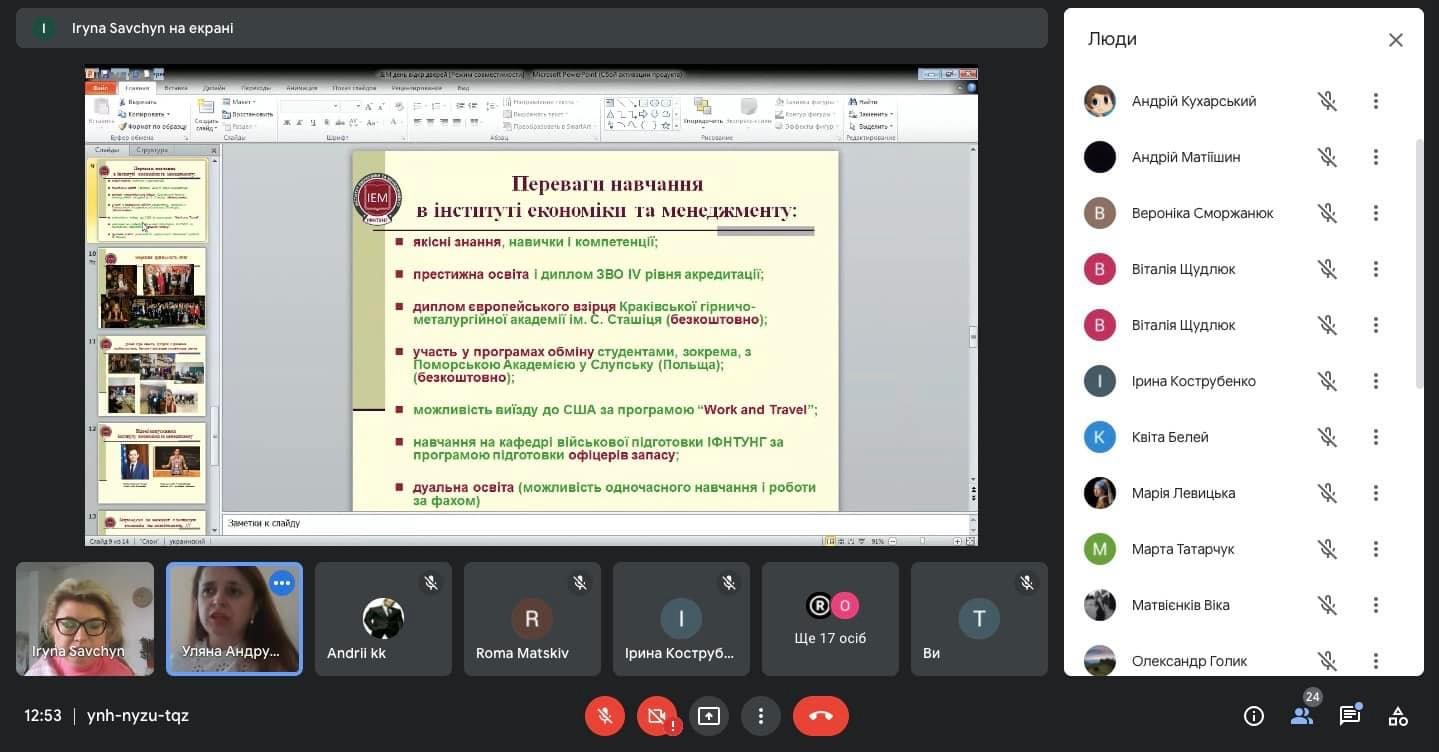The image size is (1439, 752).
Task: Hang up the call with the red button
Action: pos(820,716)
